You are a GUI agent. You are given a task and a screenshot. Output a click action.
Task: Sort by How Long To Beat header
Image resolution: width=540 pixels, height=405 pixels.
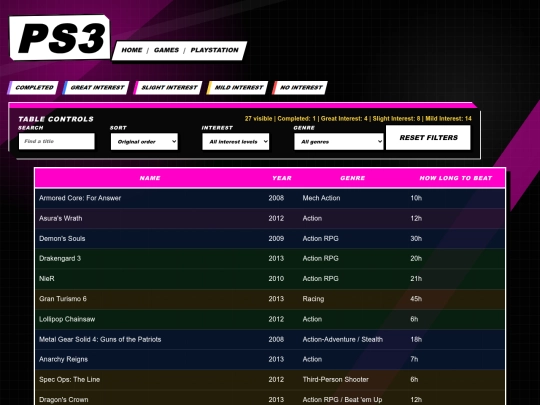[456, 178]
